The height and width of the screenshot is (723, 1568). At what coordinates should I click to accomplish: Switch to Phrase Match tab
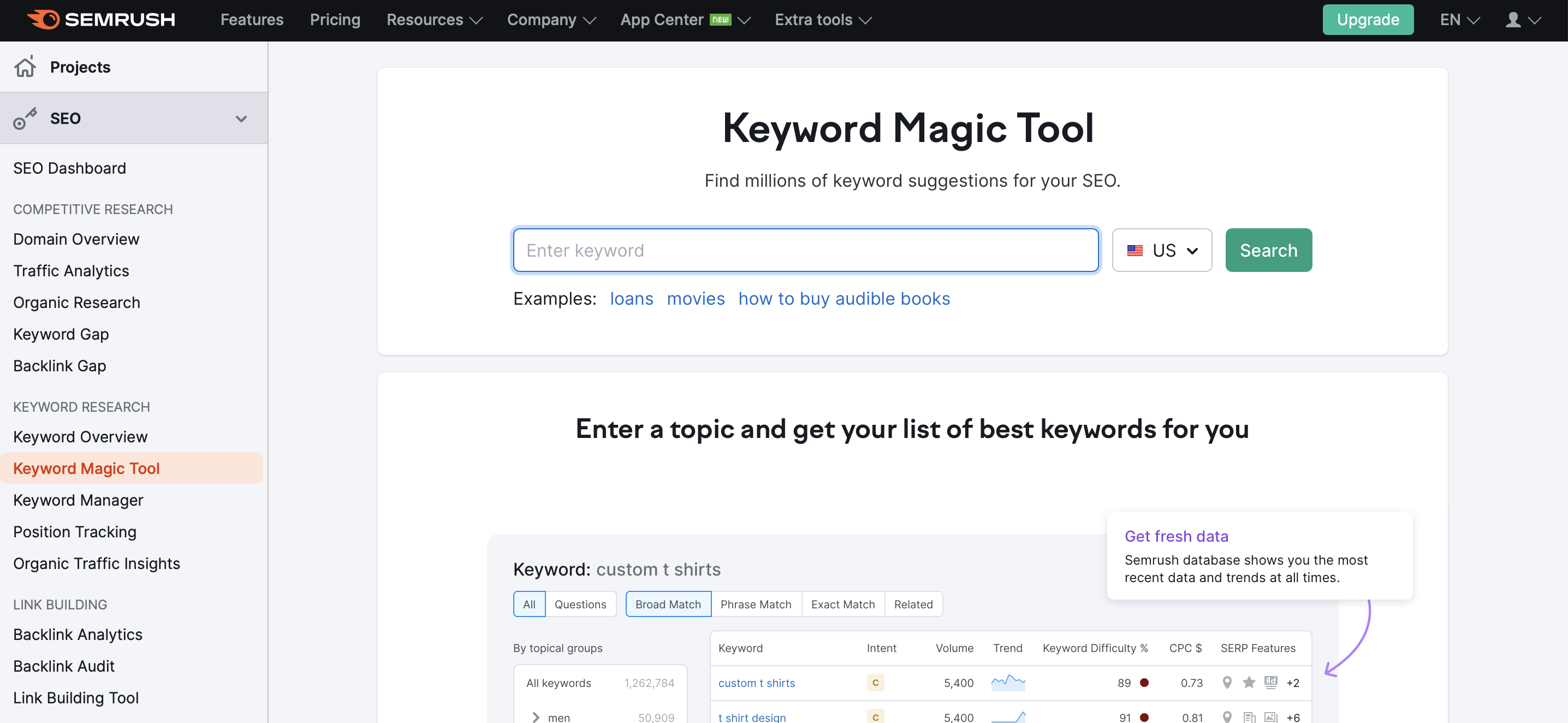pos(756,605)
